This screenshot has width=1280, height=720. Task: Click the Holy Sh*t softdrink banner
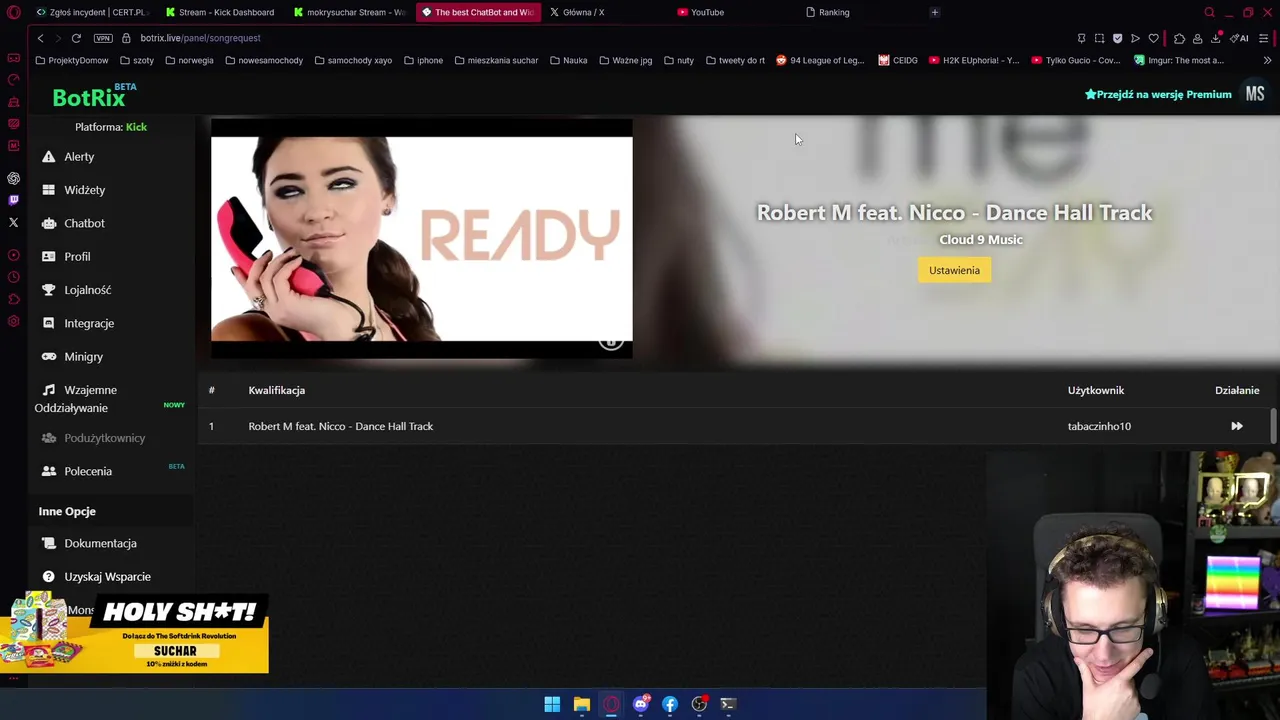click(x=135, y=633)
